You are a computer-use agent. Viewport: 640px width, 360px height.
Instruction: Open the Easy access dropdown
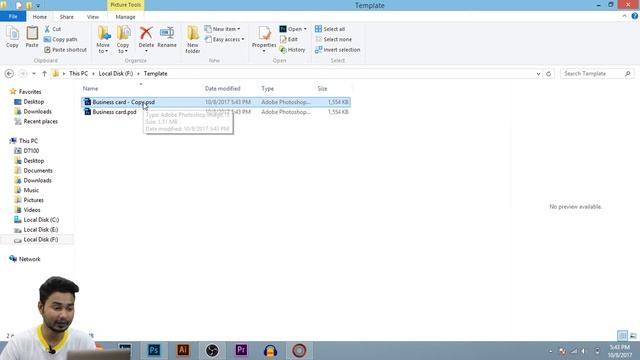coord(224,39)
